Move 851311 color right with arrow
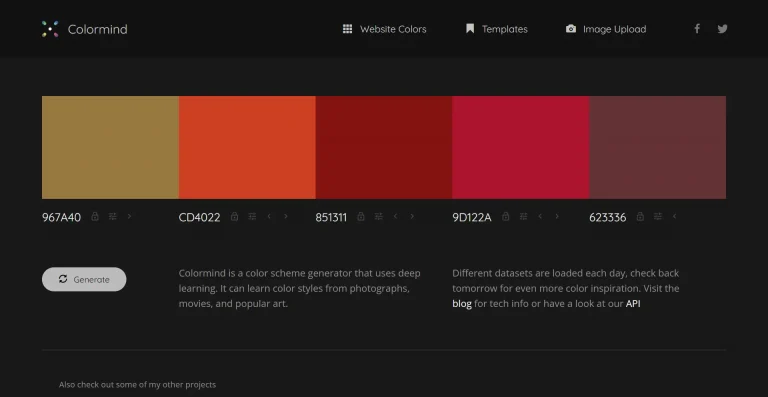The height and width of the screenshot is (397, 768). (412, 216)
